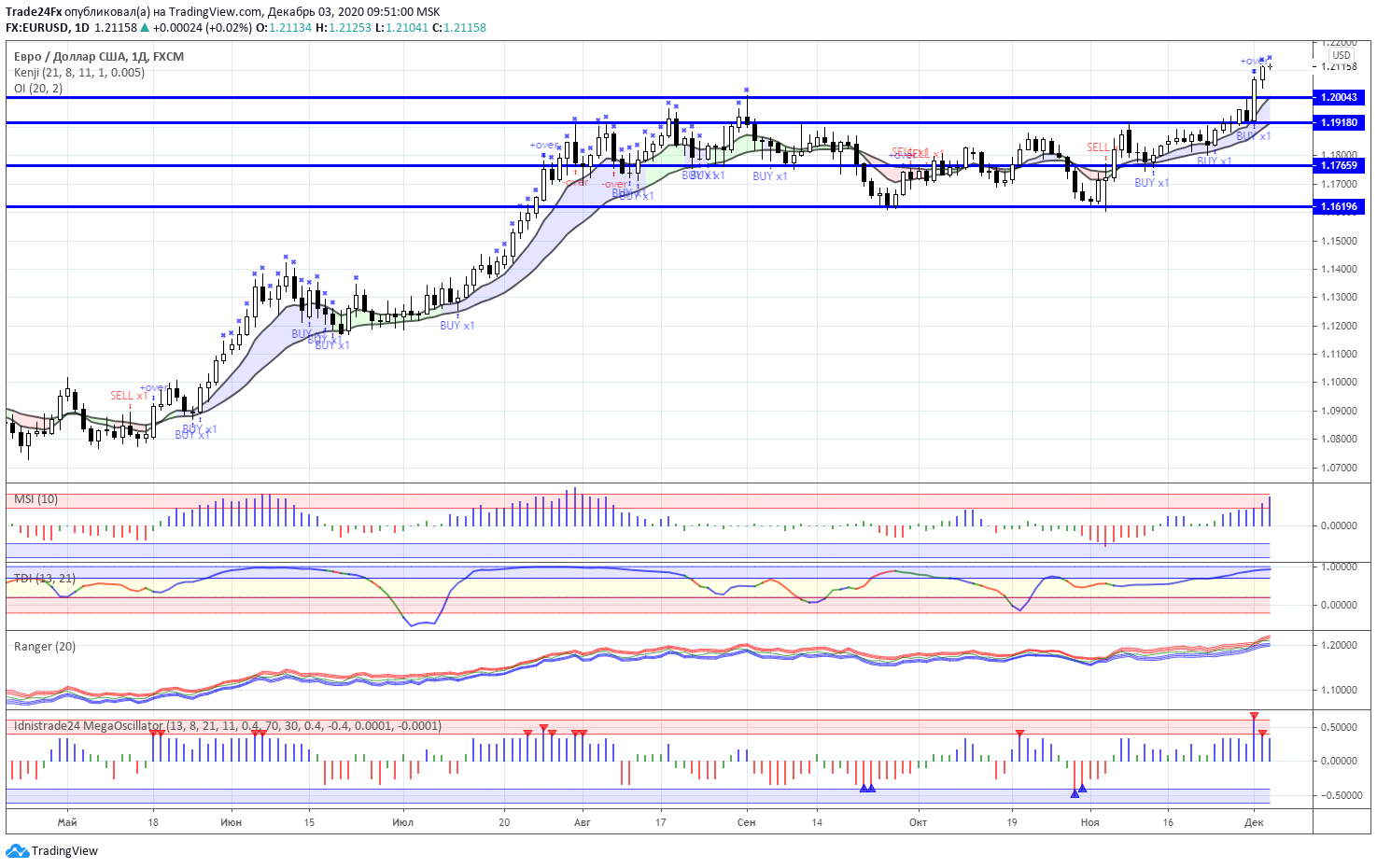Viewport: 1377px width, 868px height.
Task: Click the Ranger (20) pane label
Action: [45, 647]
